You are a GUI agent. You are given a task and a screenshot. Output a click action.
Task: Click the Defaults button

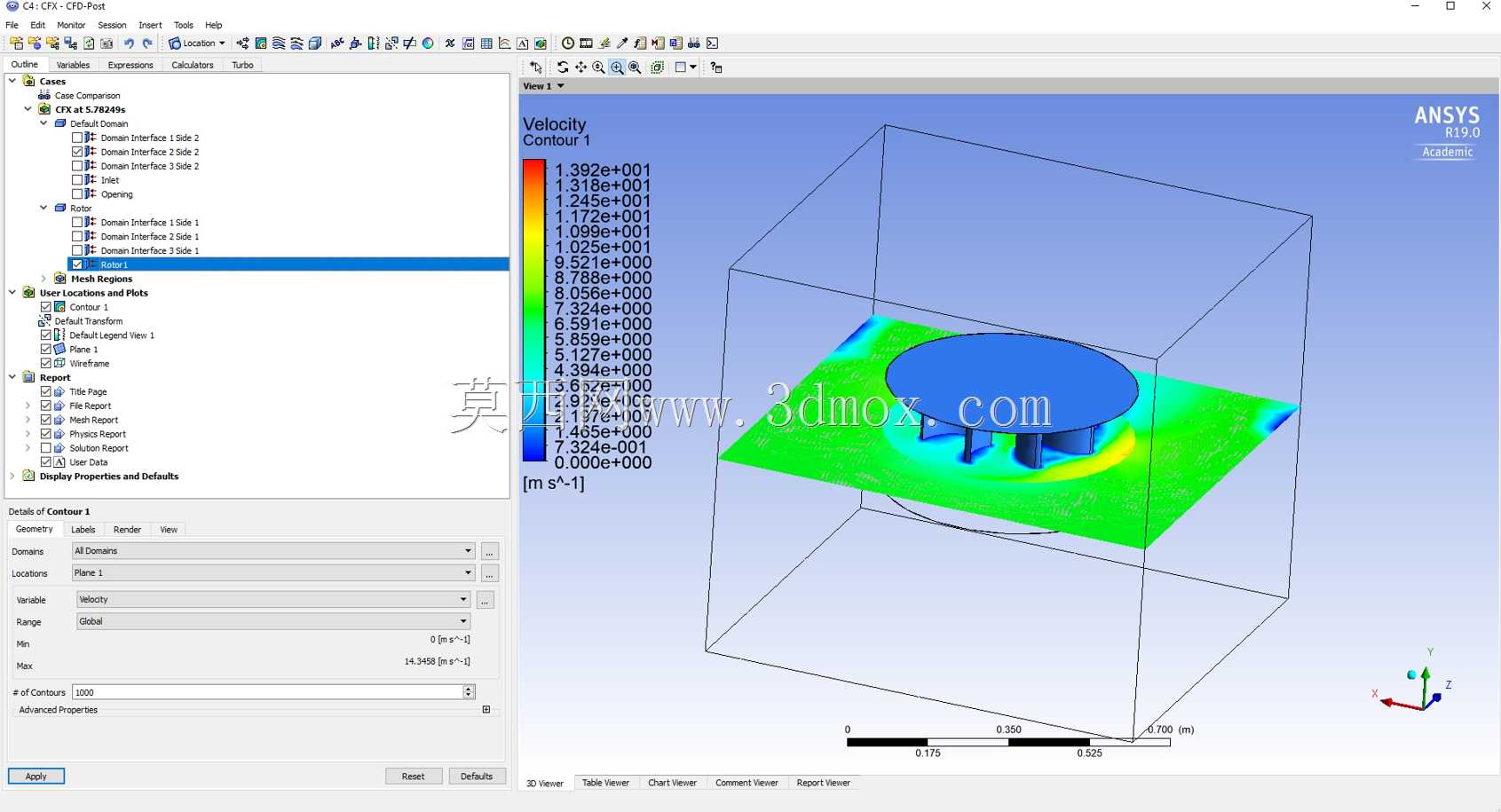click(477, 777)
